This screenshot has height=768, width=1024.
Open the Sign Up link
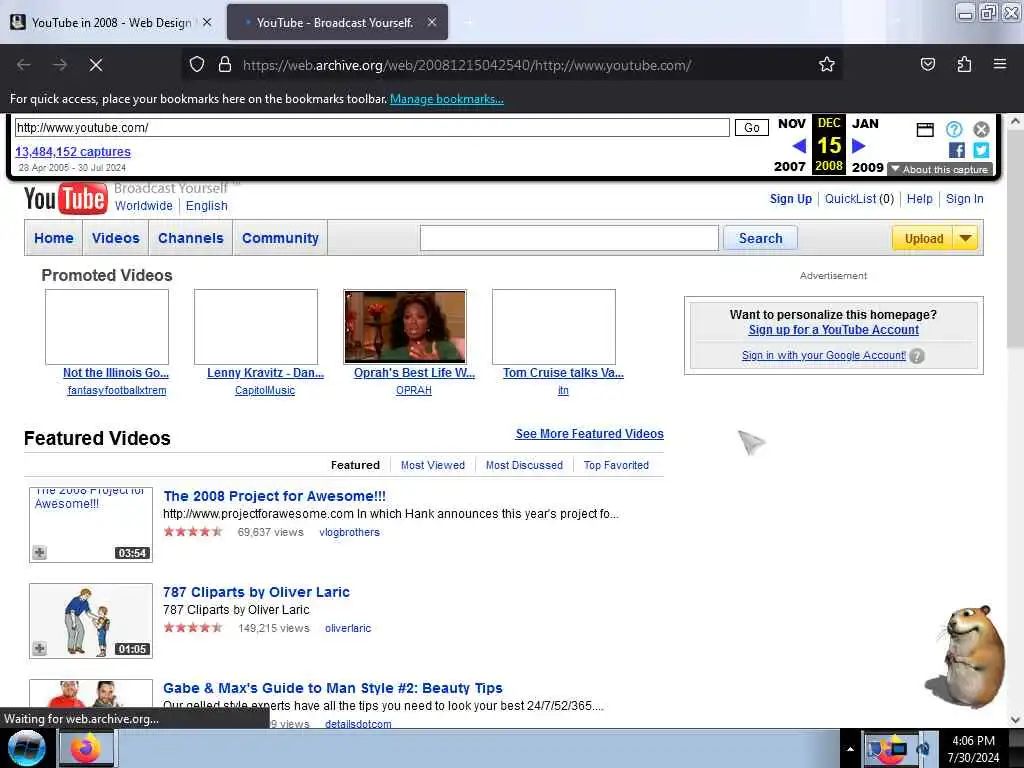pos(790,199)
